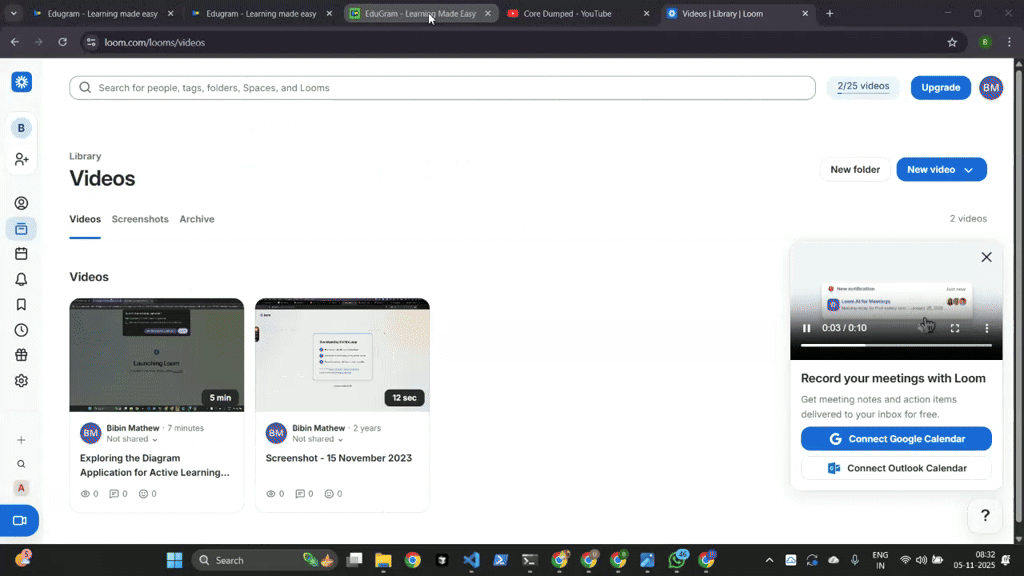
Task: View site information icon in address bar
Action: coord(91,42)
